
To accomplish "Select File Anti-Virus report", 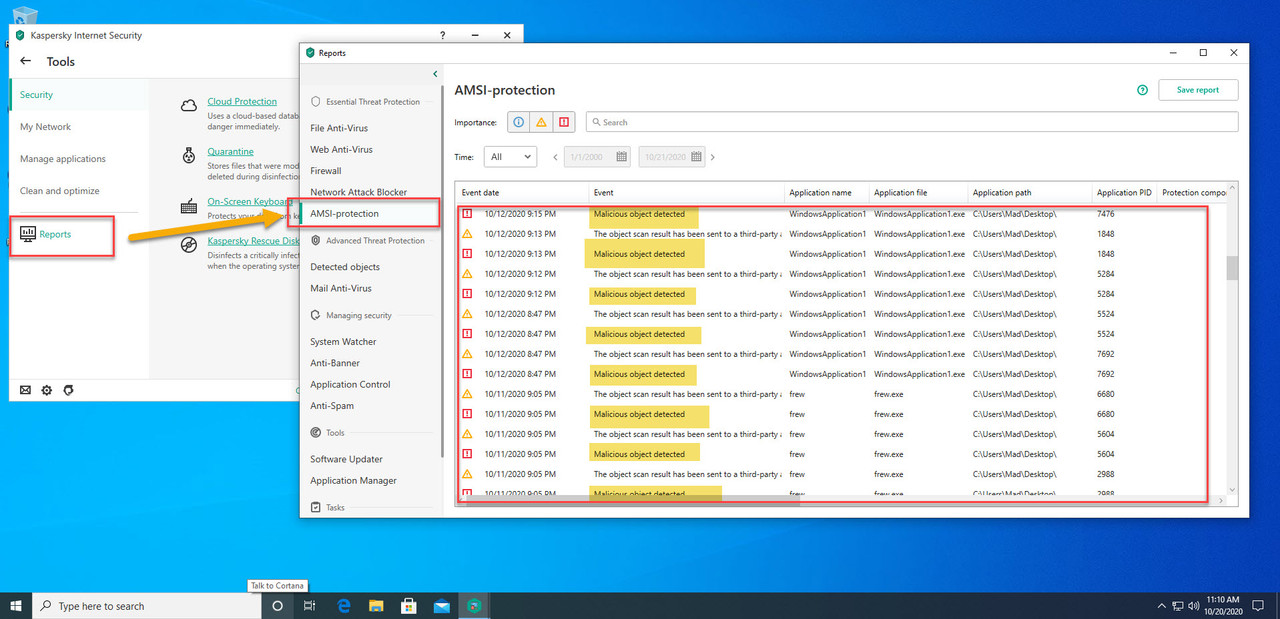I will 339,128.
